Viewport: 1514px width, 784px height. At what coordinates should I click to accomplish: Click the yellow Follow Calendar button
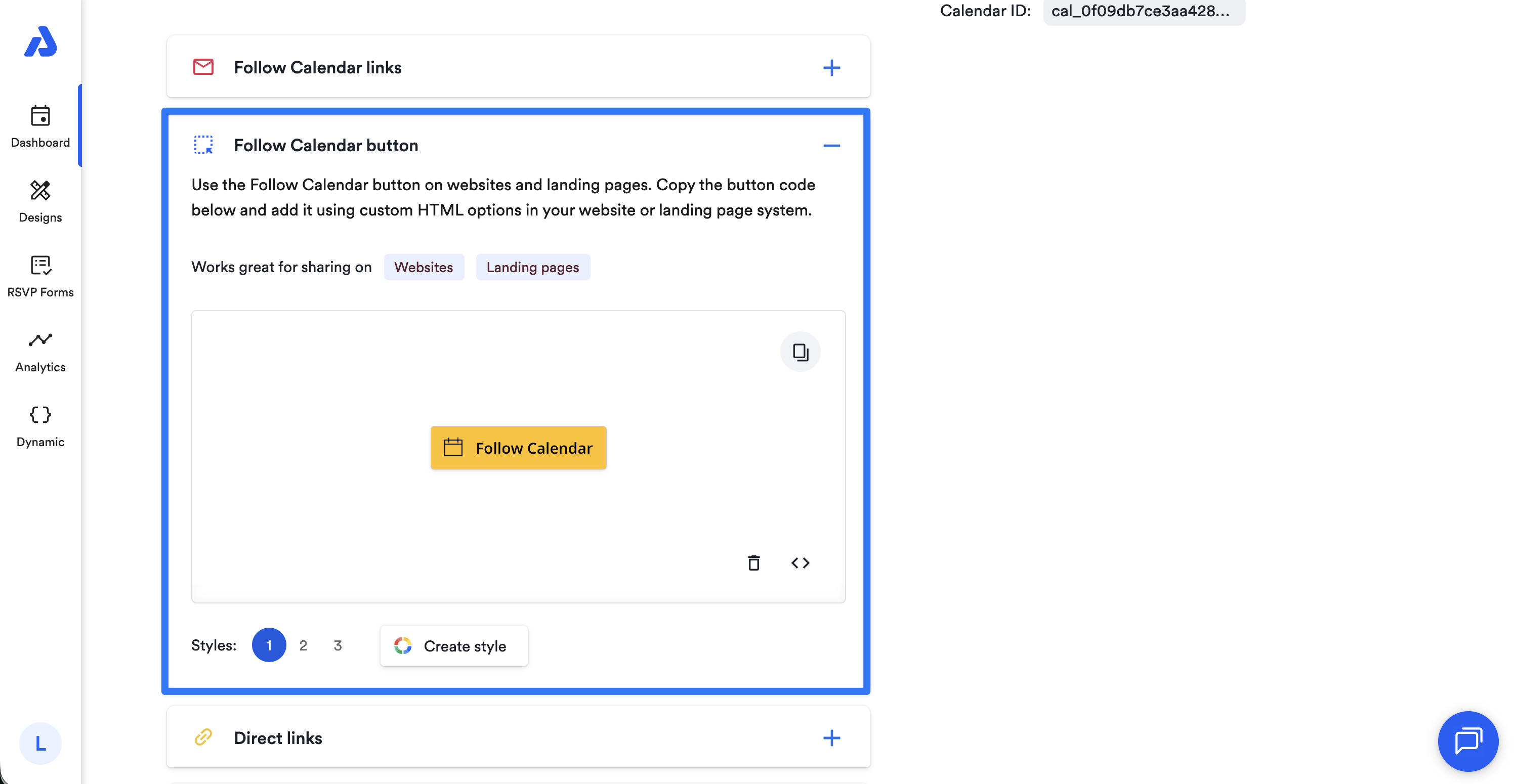tap(518, 447)
